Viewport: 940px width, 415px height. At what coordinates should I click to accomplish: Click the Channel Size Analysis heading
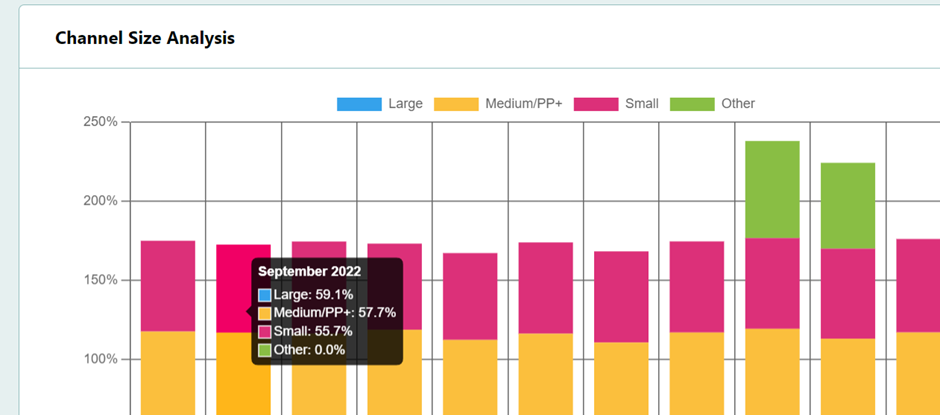pyautogui.click(x=145, y=38)
